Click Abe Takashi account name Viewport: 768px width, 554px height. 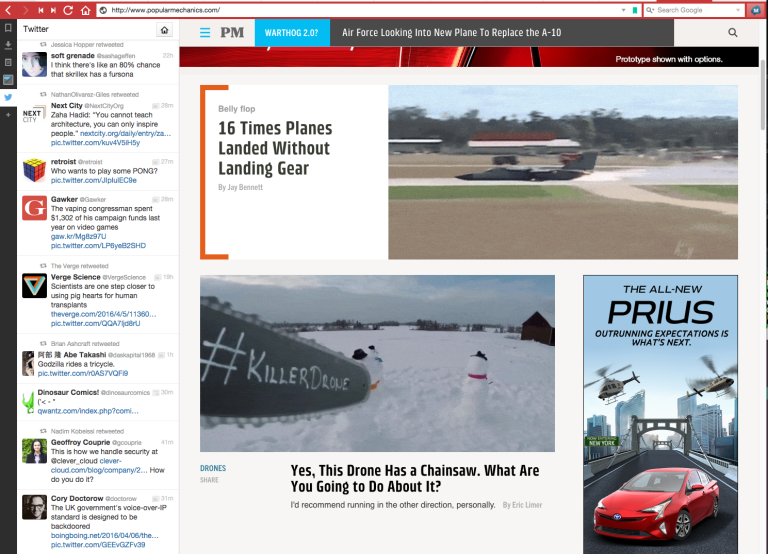[x=72, y=355]
